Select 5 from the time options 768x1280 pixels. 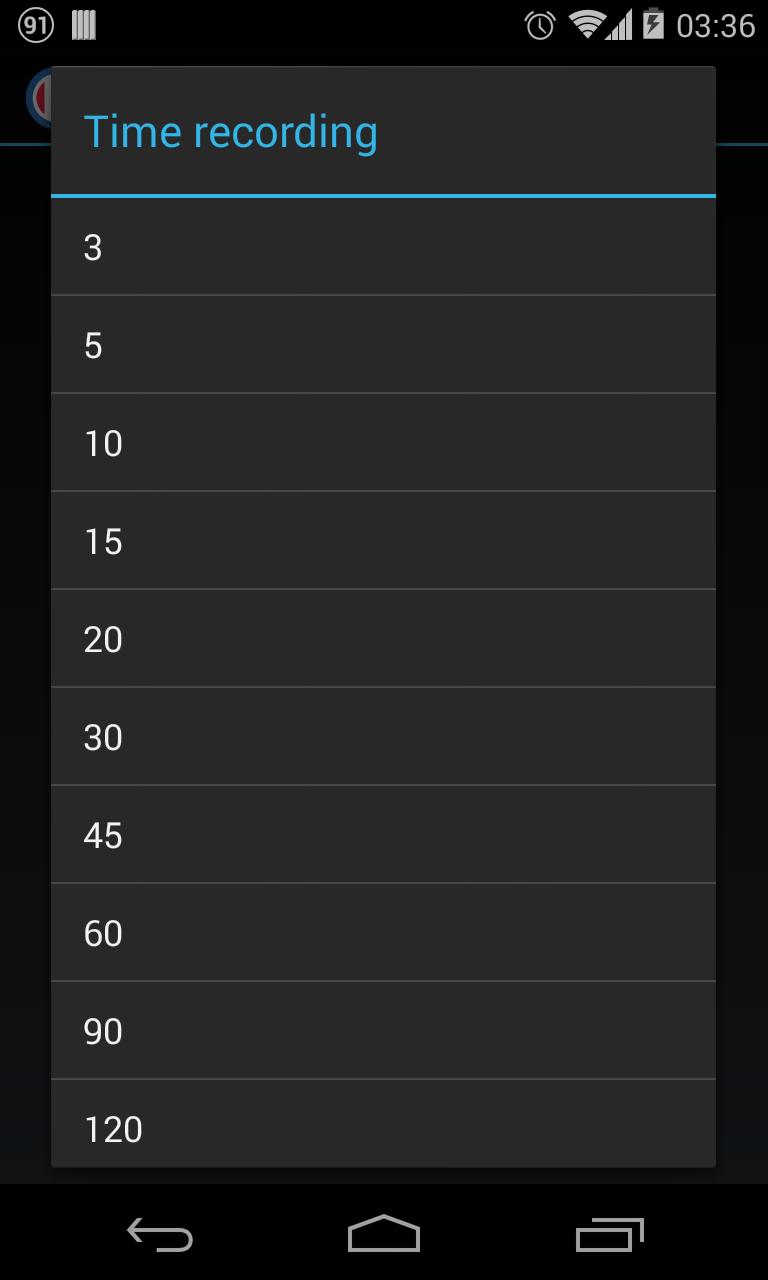tap(383, 345)
